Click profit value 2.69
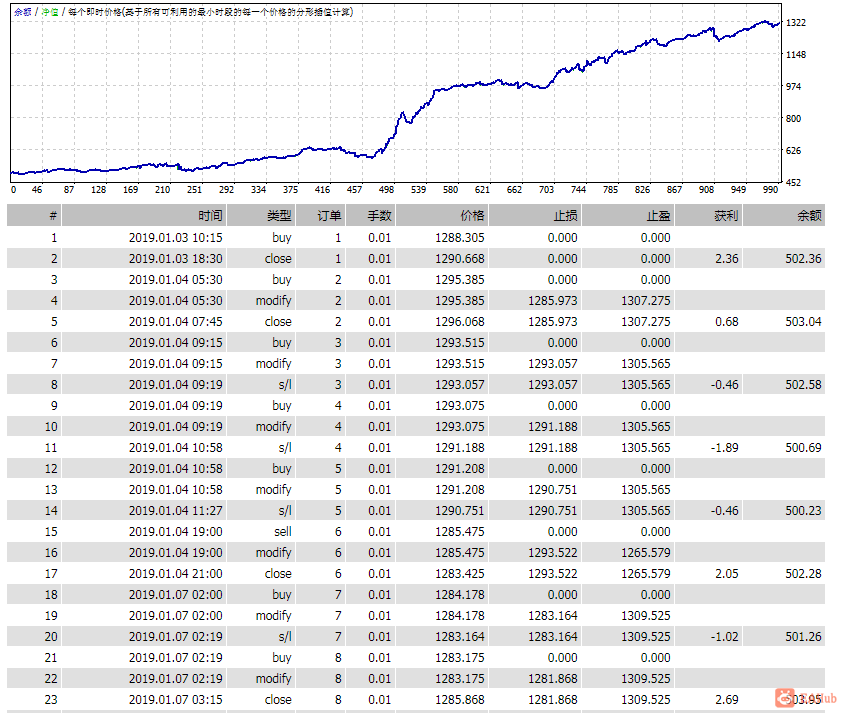This screenshot has height=713, width=846. tap(726, 700)
